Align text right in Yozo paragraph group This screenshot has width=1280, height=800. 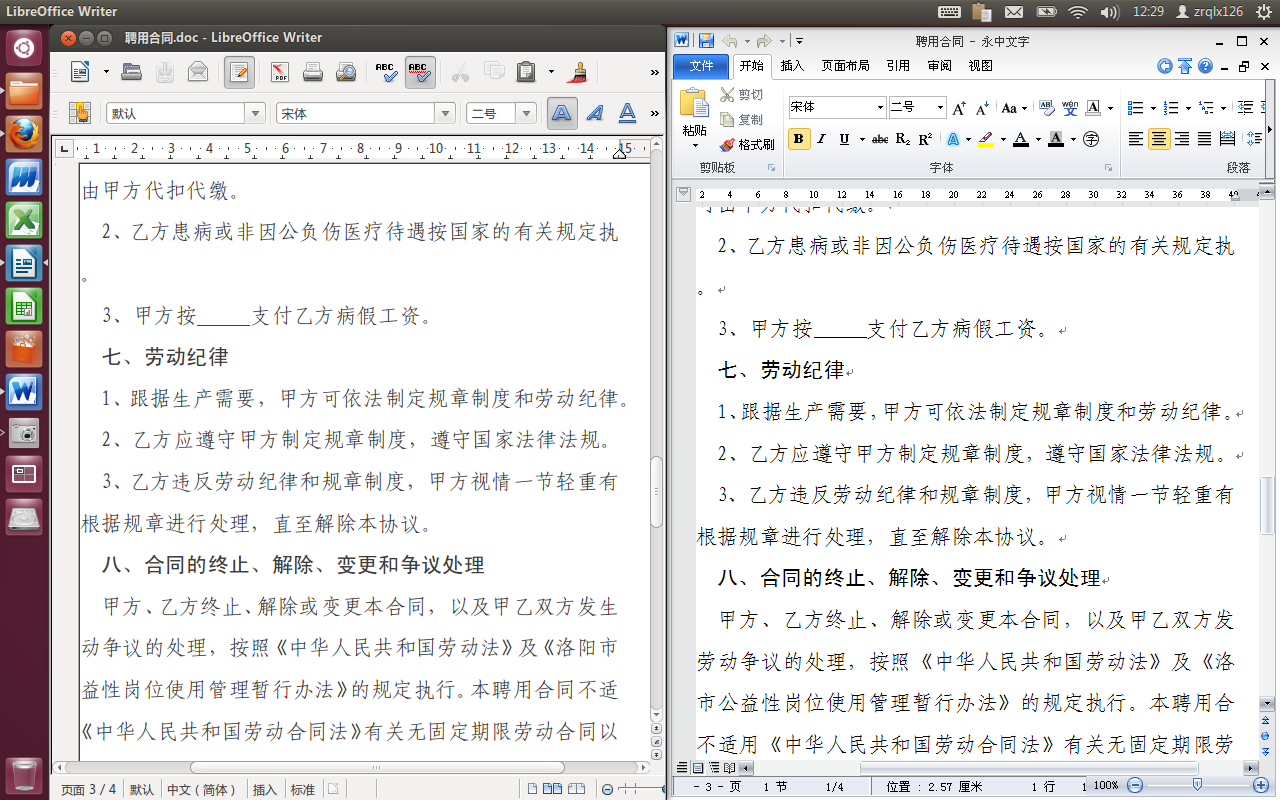[1182, 139]
